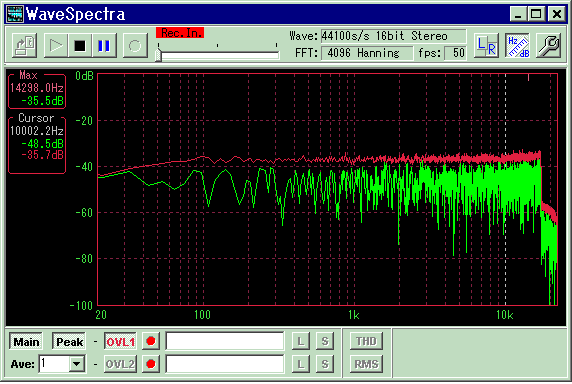Click the L load button for OVL1

[x=301, y=341]
